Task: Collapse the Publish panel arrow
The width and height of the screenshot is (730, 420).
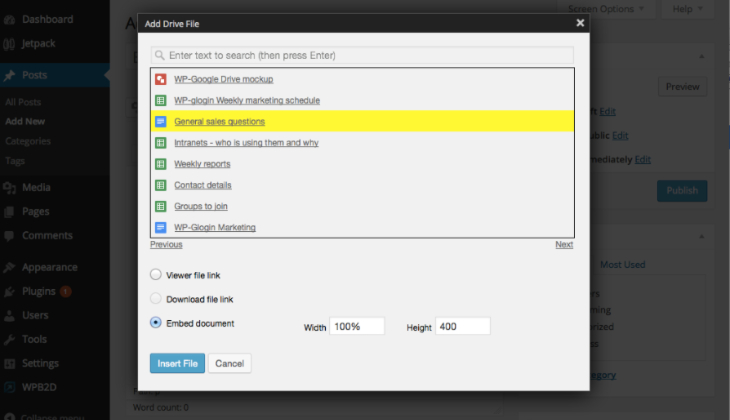Action: 702,57
